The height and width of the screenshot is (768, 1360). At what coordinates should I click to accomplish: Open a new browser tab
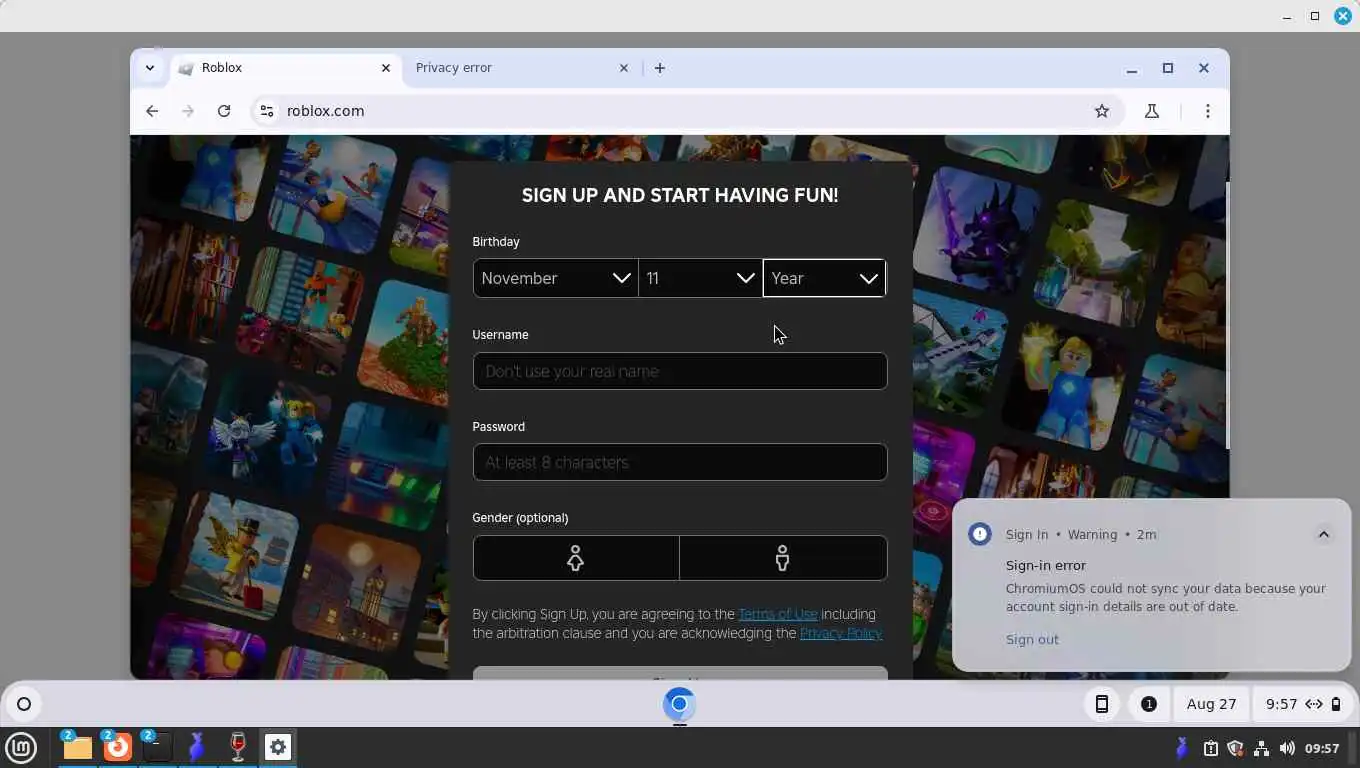point(660,68)
